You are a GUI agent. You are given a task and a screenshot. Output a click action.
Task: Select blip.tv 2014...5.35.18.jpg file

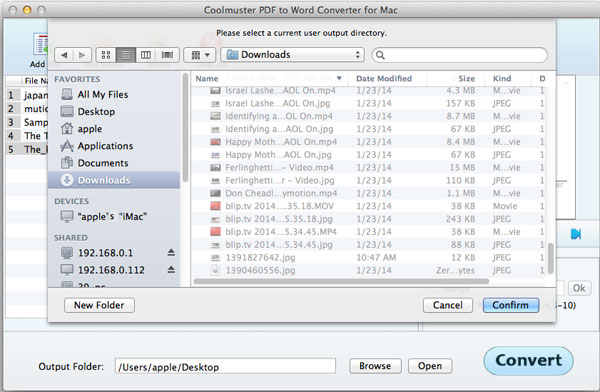[x=368, y=219]
